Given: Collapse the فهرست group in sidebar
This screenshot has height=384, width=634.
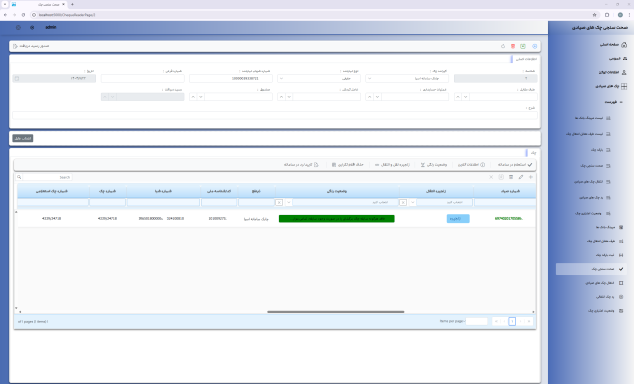Looking at the screenshot, I should [x=614, y=102].
